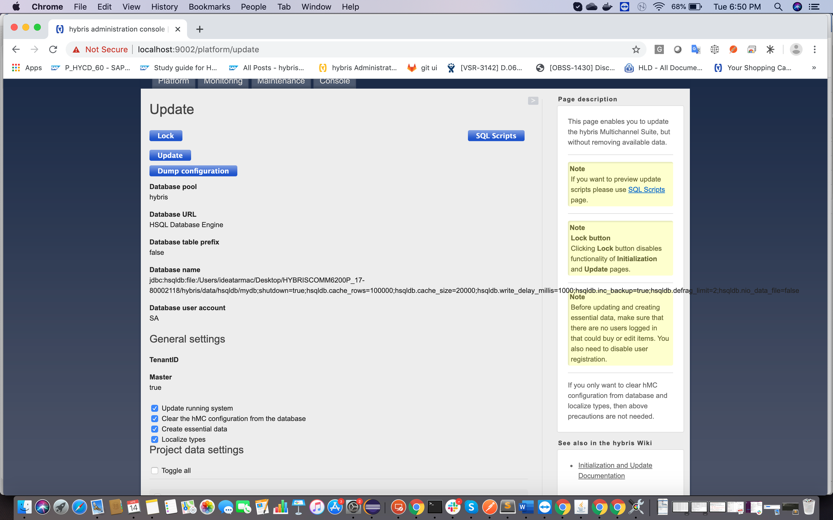Expand the Monitoring navigation menu
Viewport: 833px width, 520px height.
223,81
